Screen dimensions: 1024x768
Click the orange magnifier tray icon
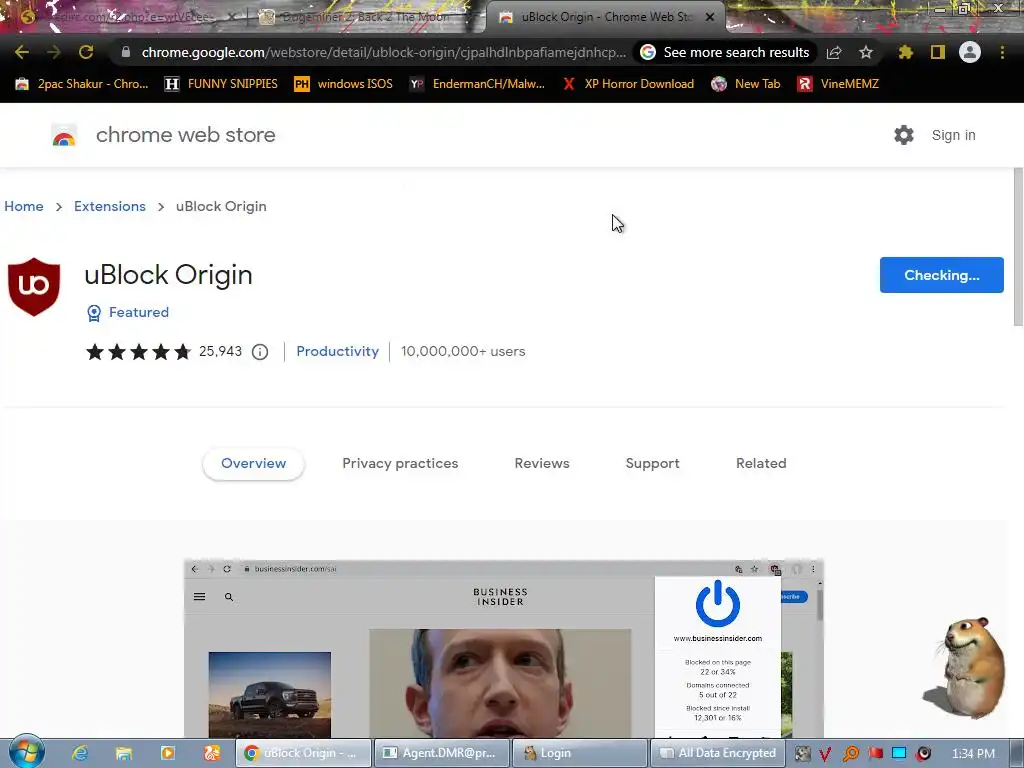[x=851, y=754]
